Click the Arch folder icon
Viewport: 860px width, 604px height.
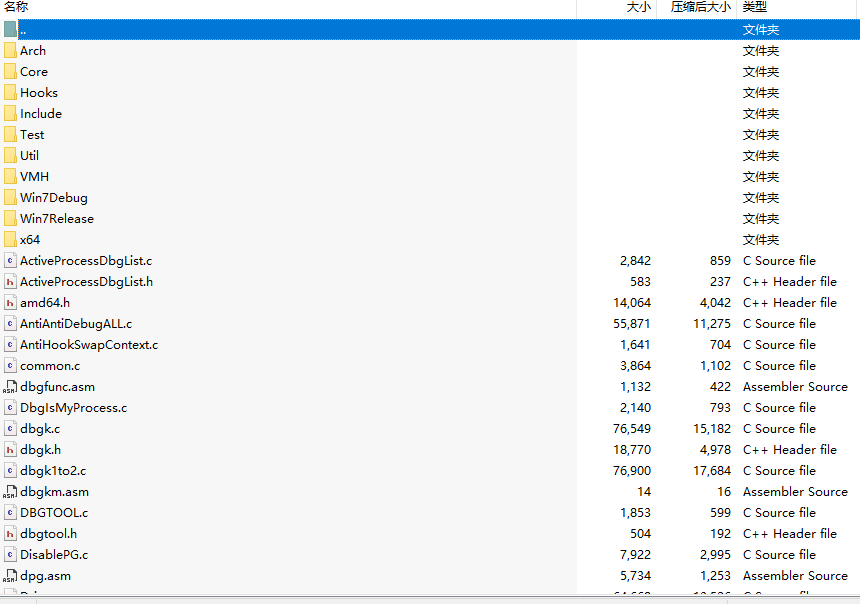click(x=10, y=51)
